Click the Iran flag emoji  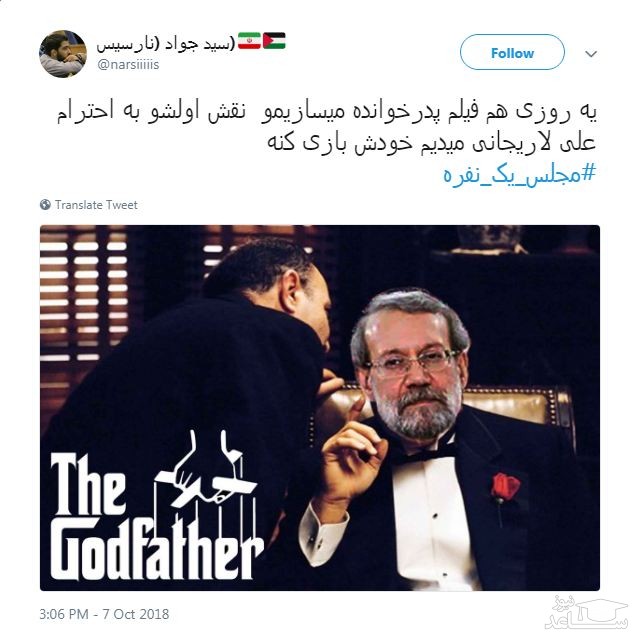click(249, 41)
